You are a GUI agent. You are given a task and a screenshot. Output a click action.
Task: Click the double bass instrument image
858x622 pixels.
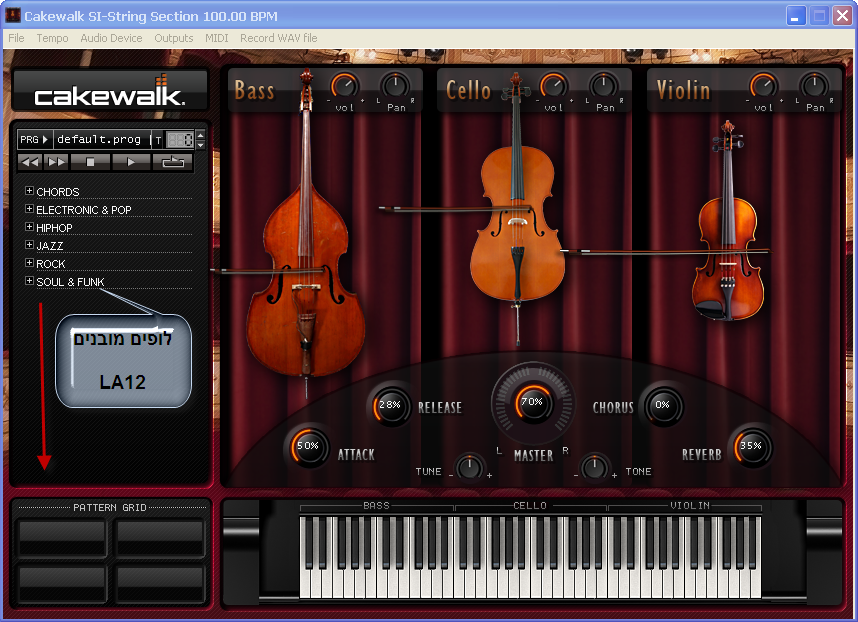pos(305,235)
